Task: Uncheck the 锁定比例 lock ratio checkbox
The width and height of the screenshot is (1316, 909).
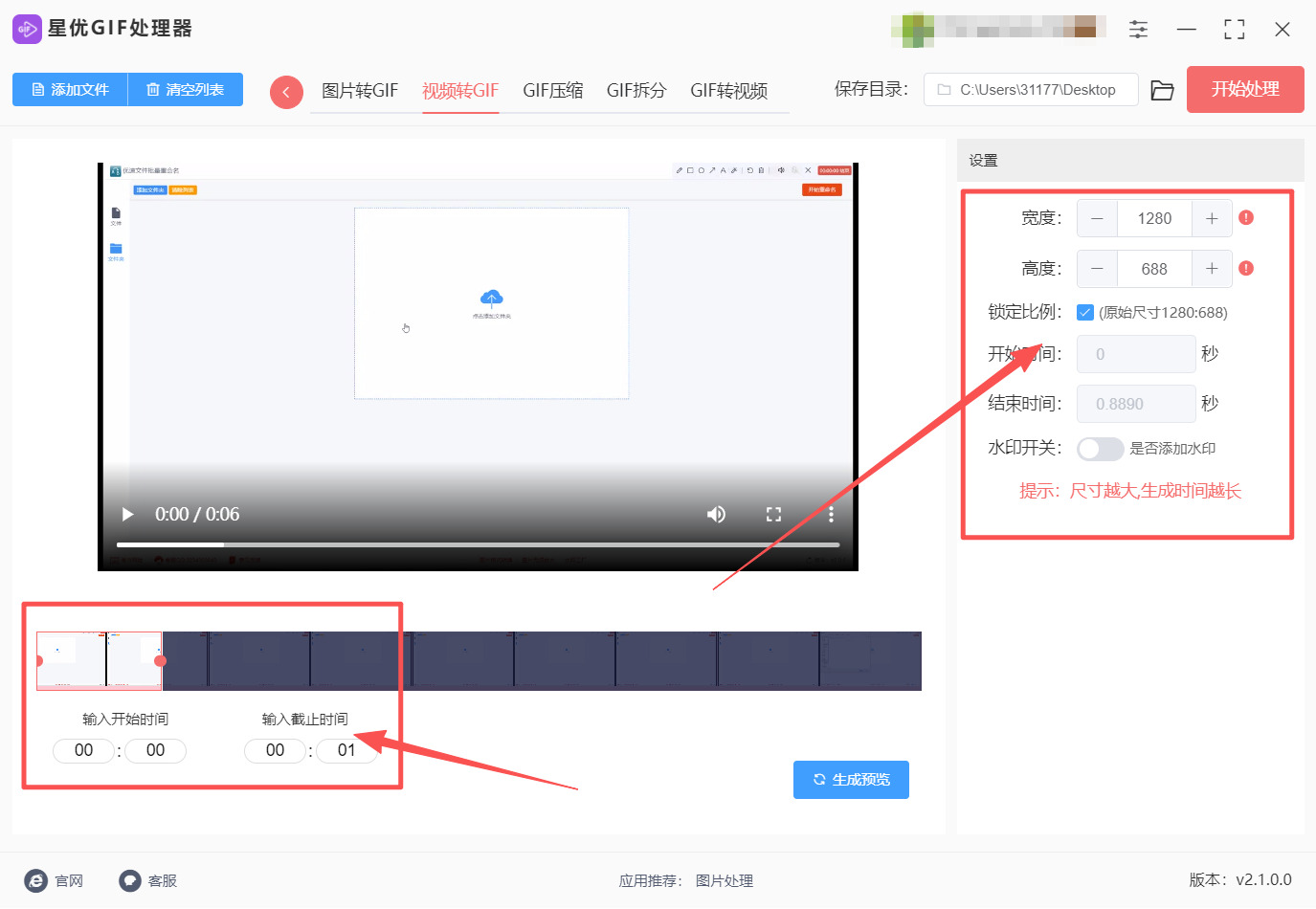Action: click(1084, 311)
